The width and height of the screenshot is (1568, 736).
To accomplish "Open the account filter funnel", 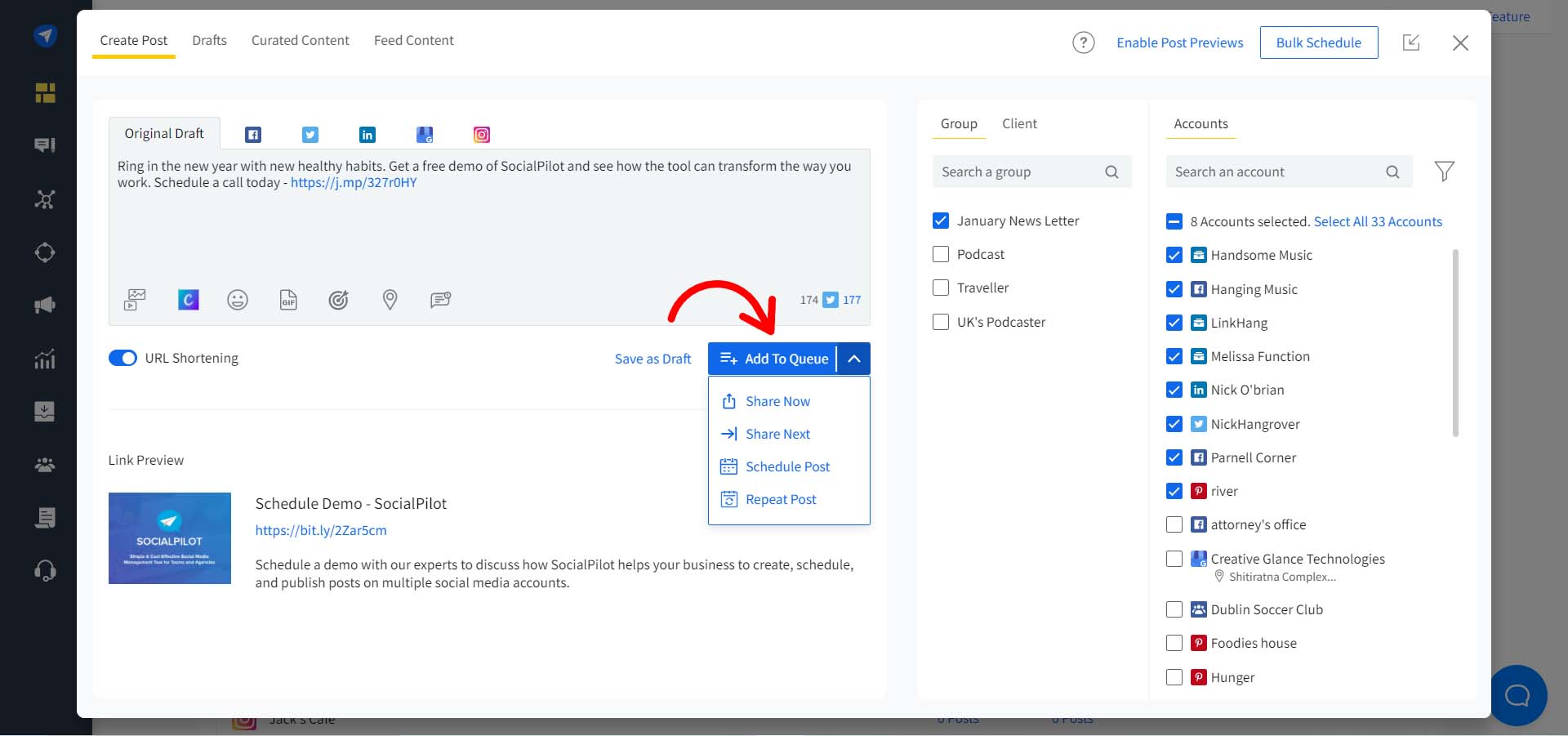I will (x=1444, y=172).
